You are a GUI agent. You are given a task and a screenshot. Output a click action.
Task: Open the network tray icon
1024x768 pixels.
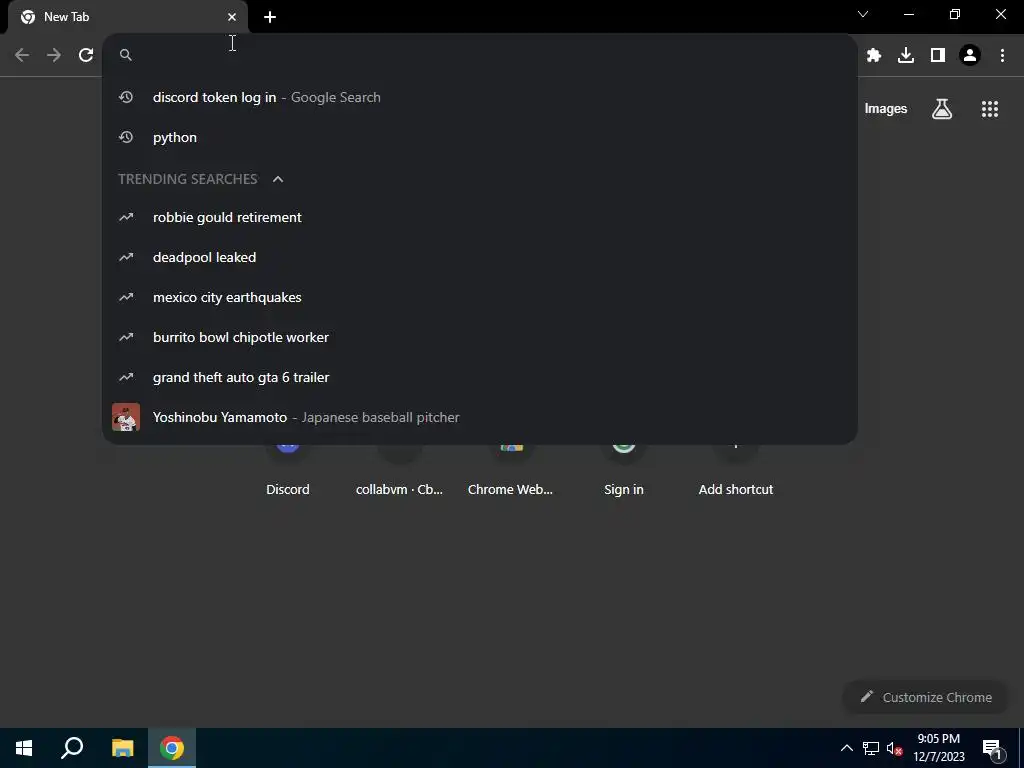(871, 748)
